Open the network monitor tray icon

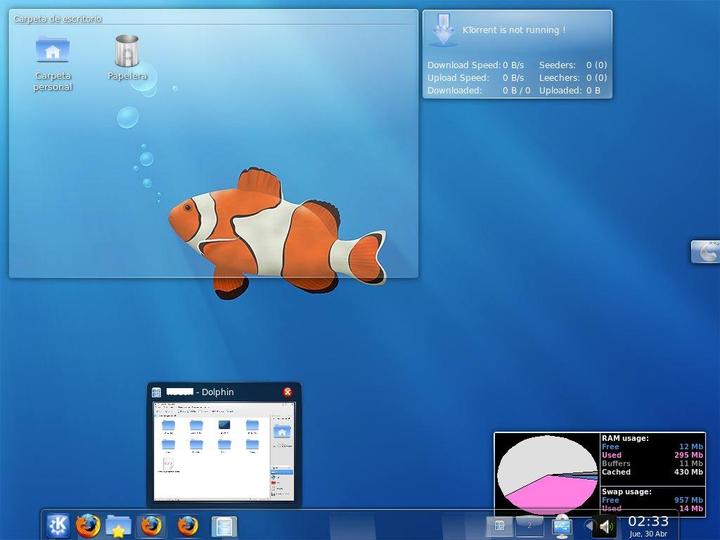coord(562,527)
